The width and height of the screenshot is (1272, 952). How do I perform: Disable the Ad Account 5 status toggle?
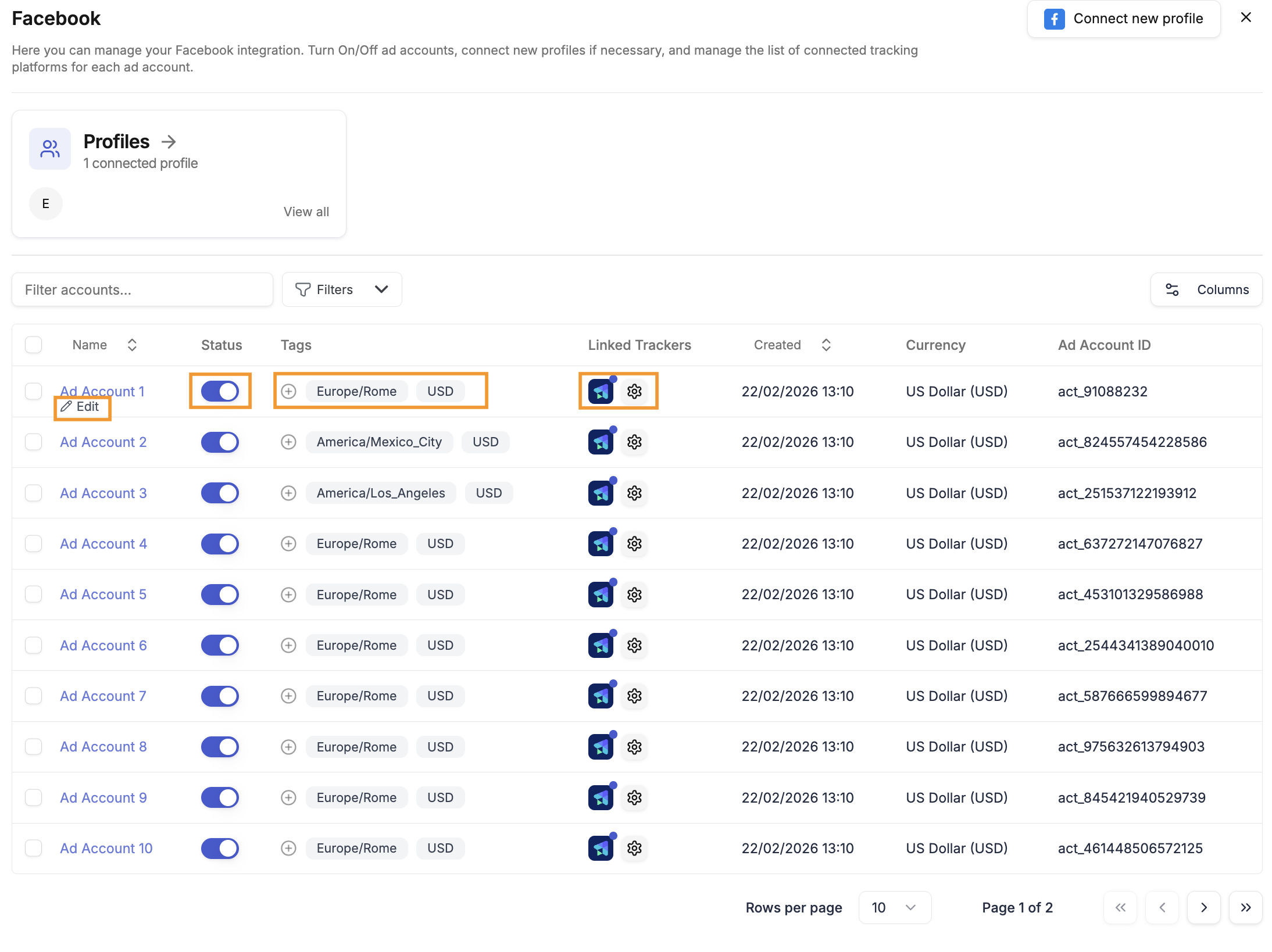pos(220,595)
